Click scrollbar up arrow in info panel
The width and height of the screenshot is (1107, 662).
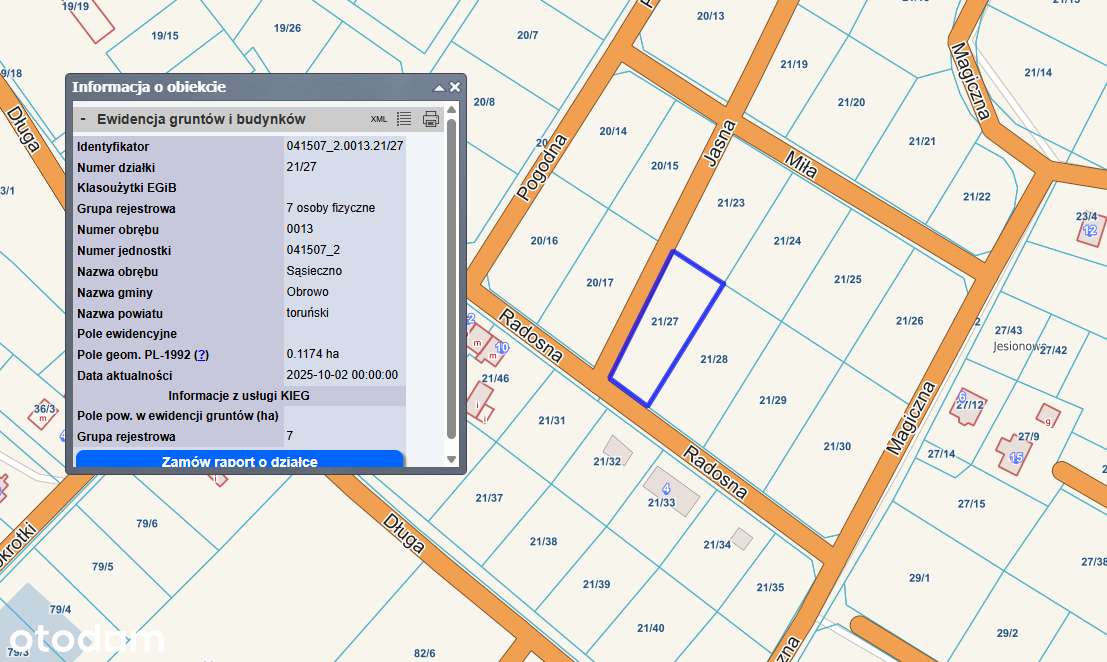coord(452,109)
